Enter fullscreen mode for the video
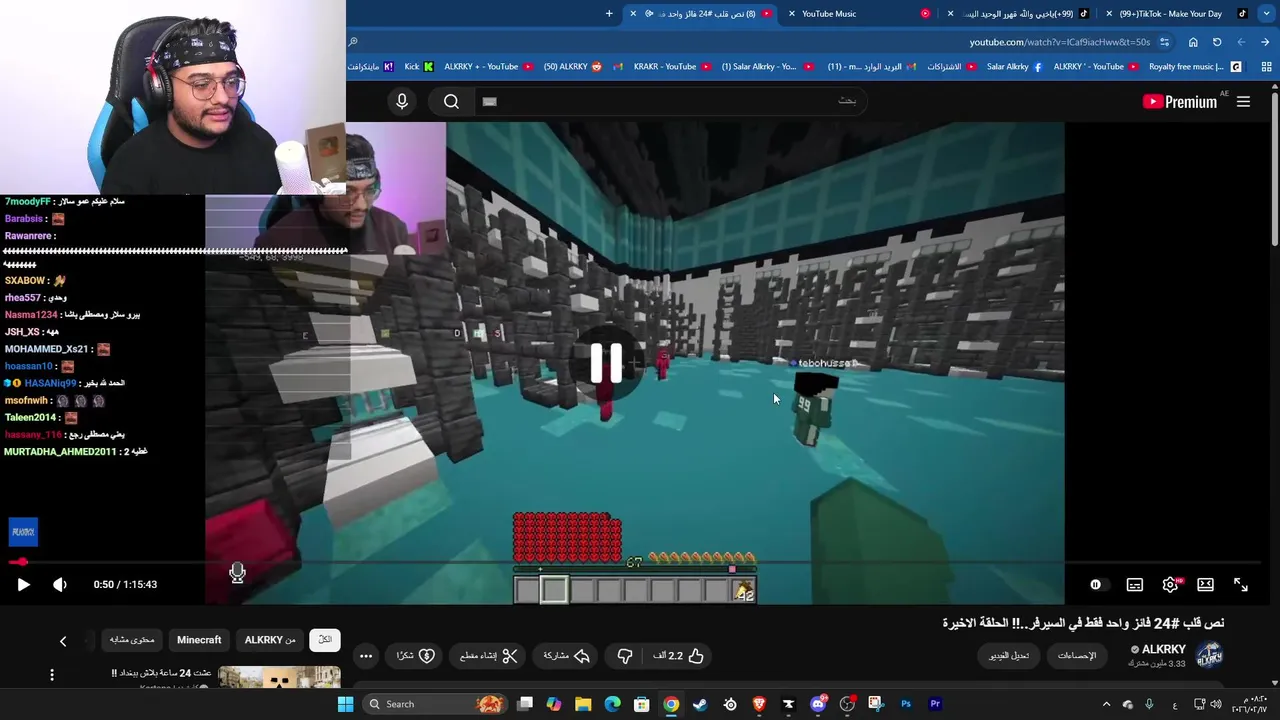This screenshot has width=1280, height=720. click(x=1241, y=585)
